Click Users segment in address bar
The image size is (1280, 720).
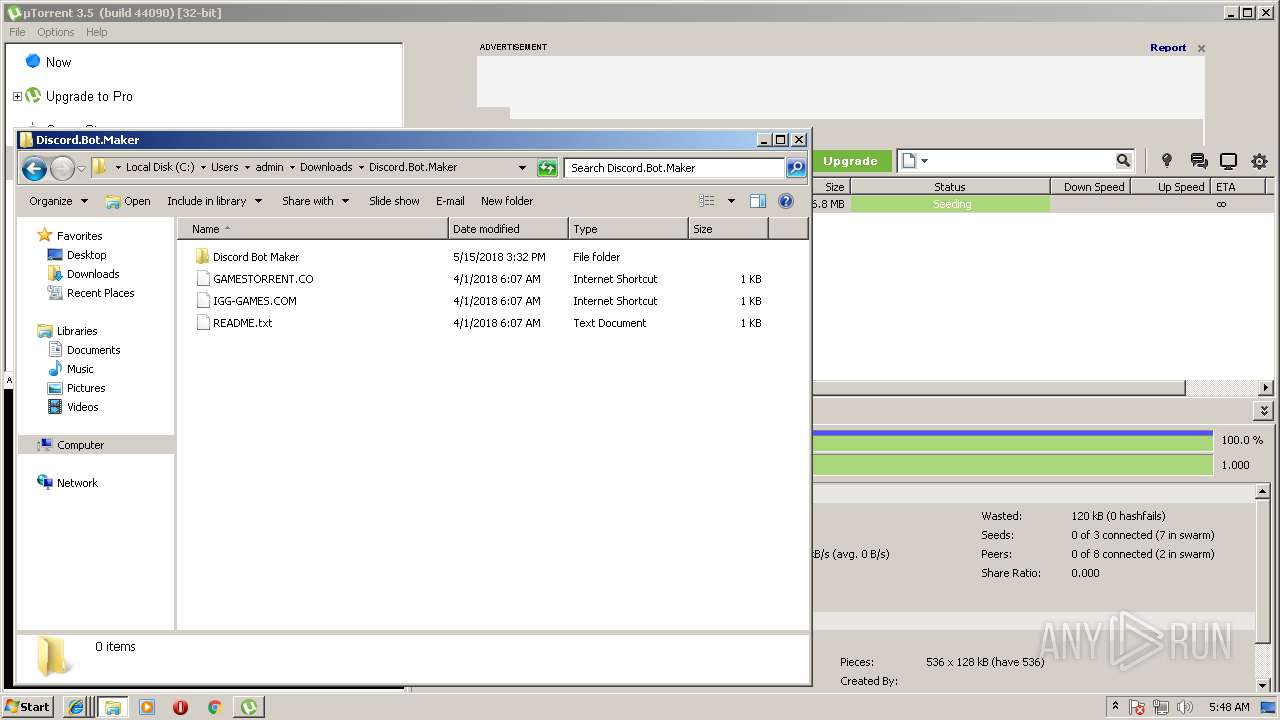[x=224, y=168]
